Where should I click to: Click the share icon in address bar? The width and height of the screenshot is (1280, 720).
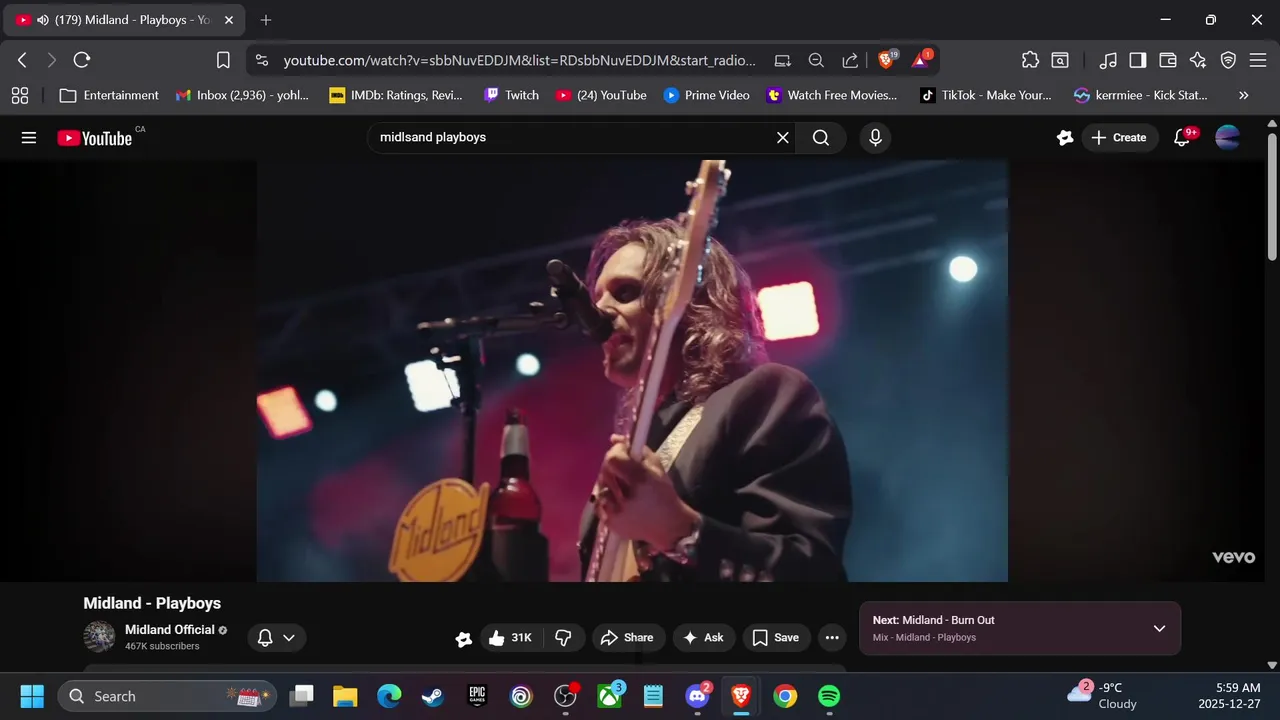pos(850,60)
